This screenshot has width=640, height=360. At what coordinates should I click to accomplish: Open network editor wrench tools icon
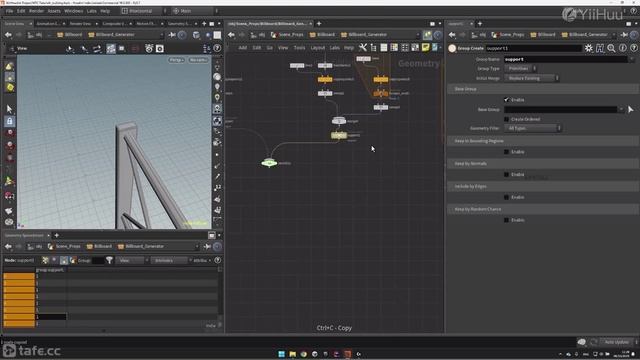362,48
